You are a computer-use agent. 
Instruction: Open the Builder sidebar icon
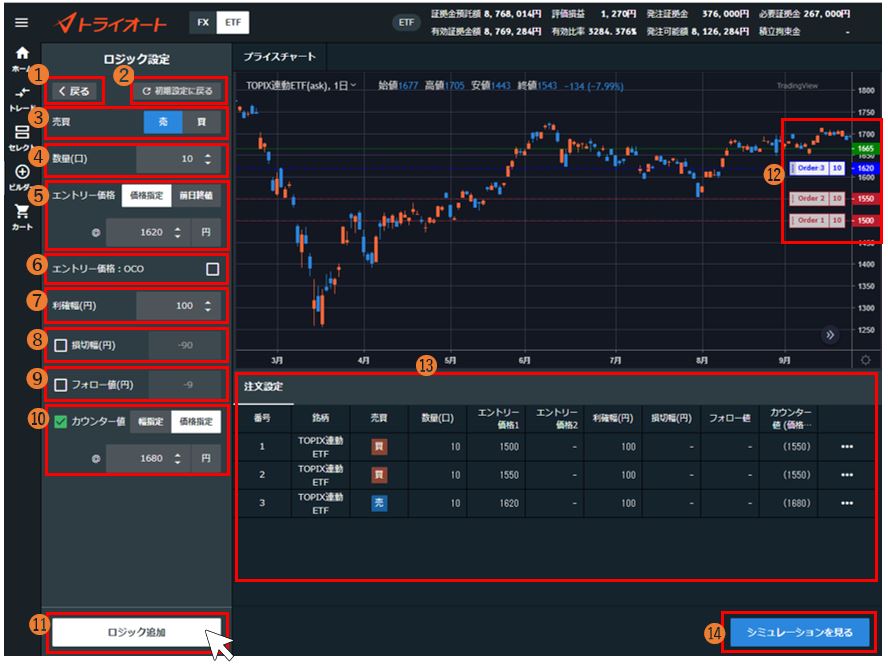coord(22,178)
